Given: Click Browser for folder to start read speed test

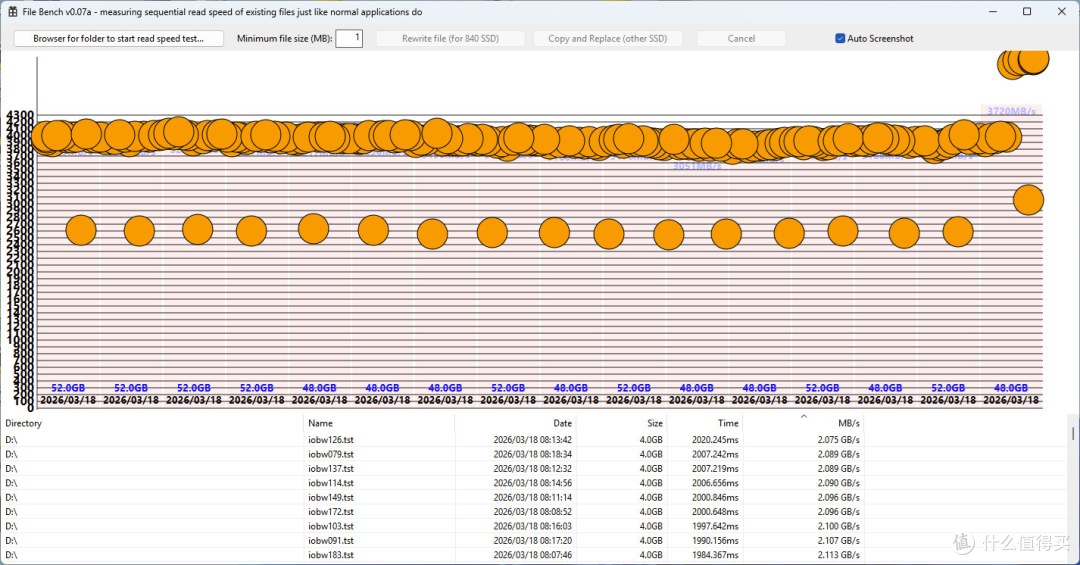Looking at the screenshot, I should (118, 39).
